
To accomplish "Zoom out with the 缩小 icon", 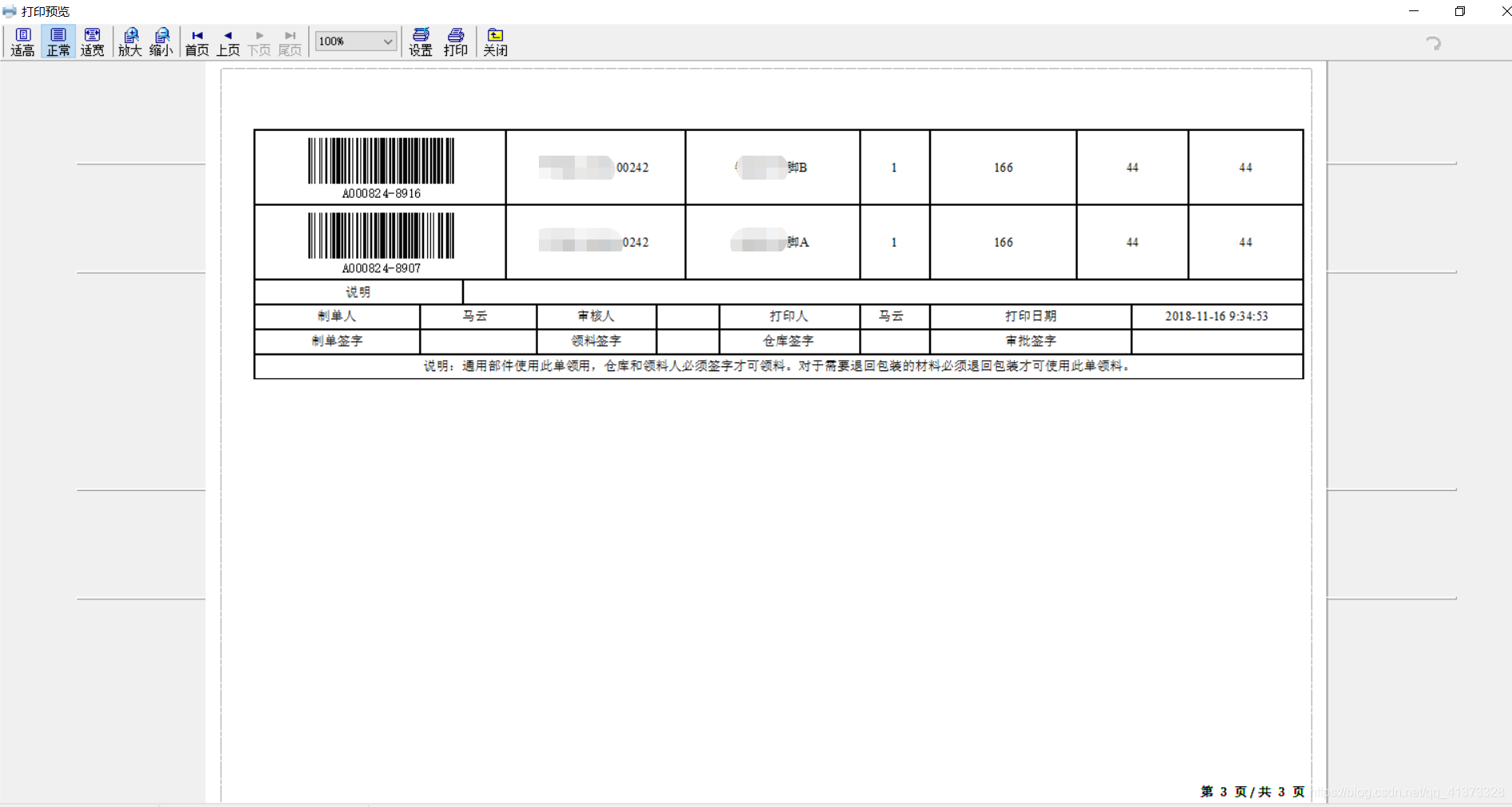I will pos(161,42).
